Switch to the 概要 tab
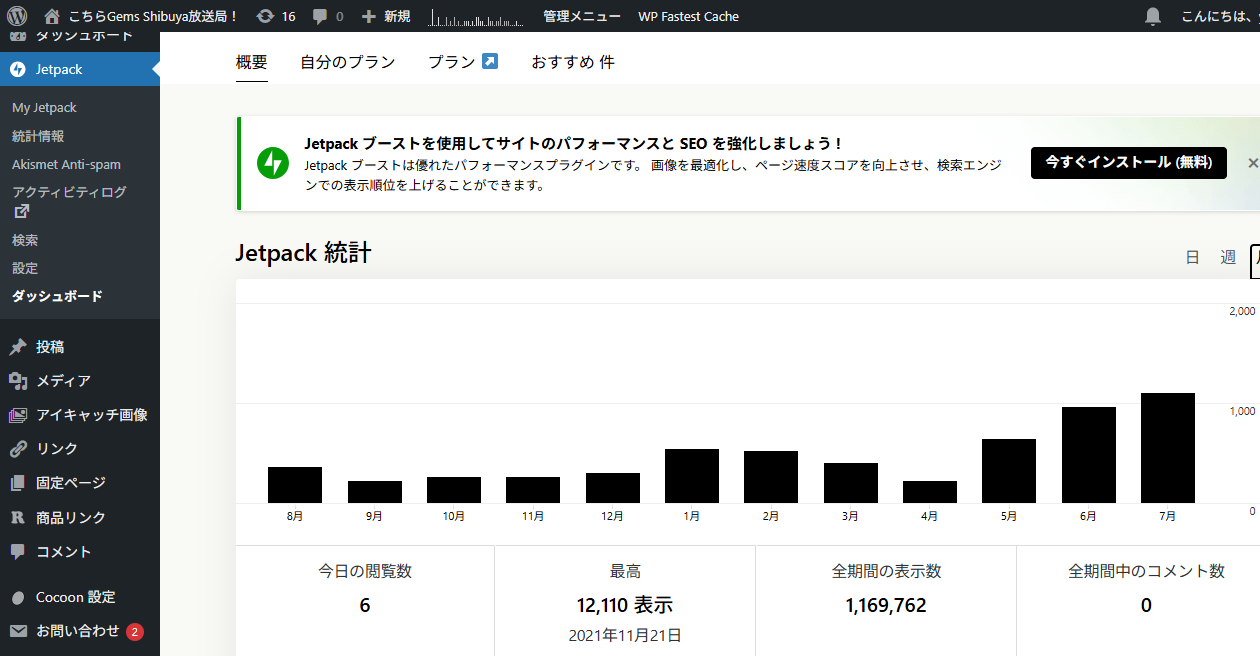 [x=252, y=62]
